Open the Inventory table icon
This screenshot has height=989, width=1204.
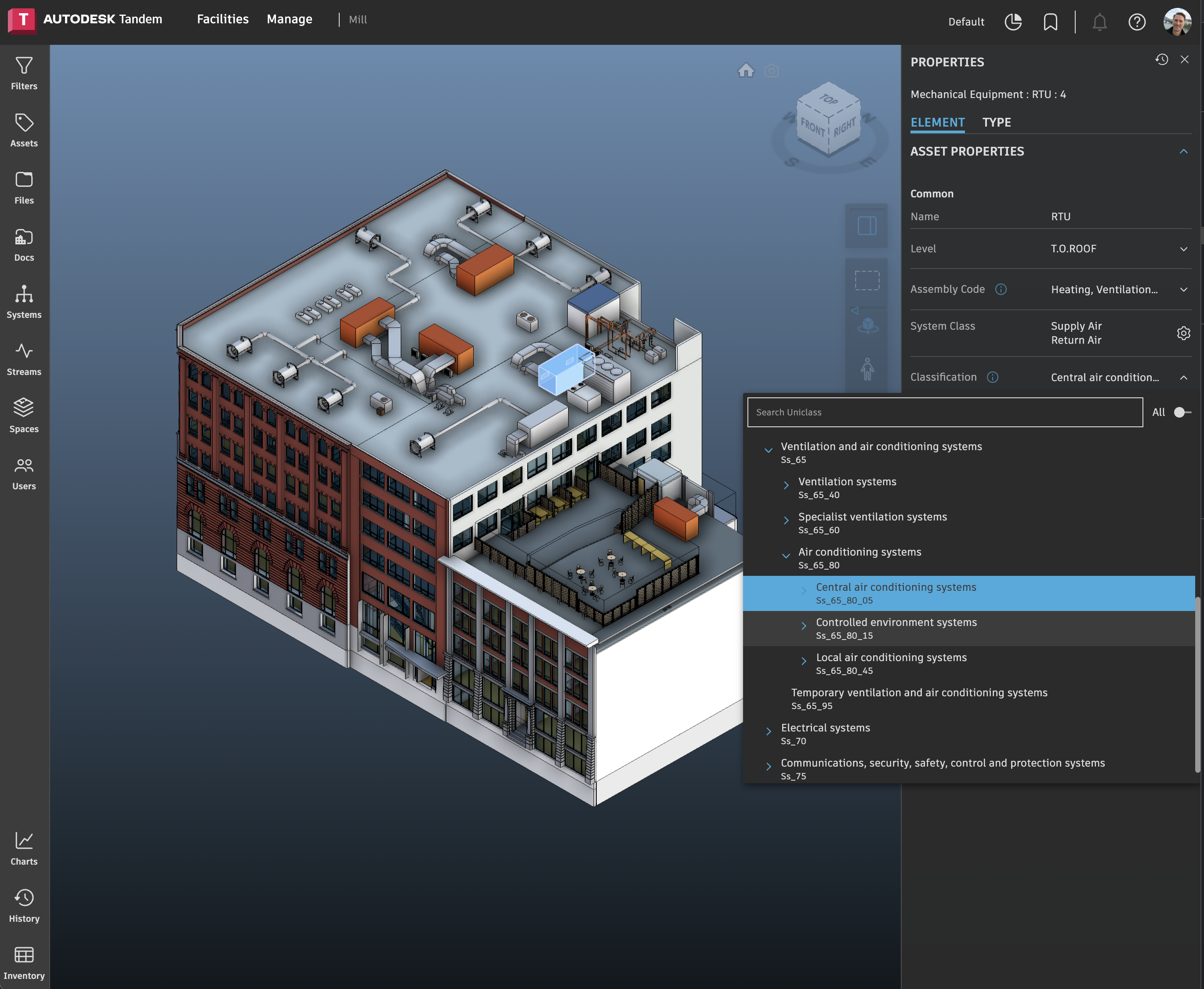[x=24, y=963]
